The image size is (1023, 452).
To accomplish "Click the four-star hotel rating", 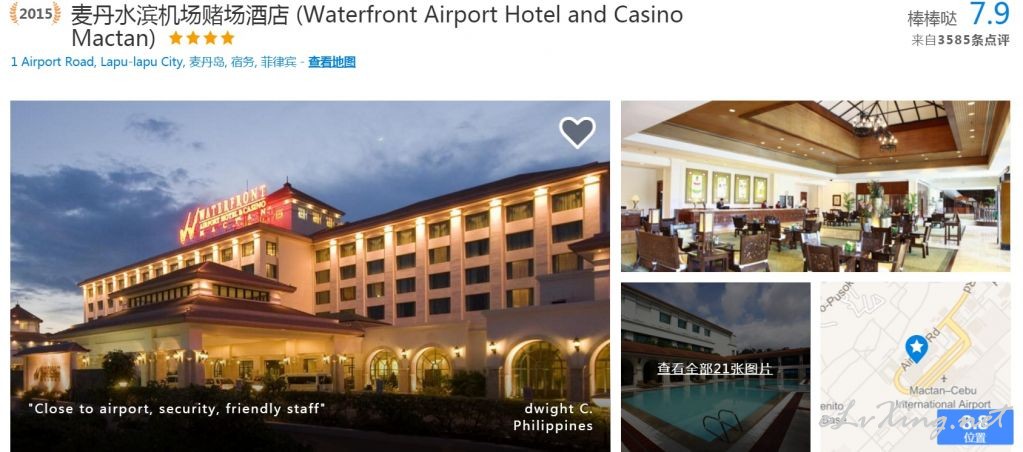I will pyautogui.click(x=202, y=38).
